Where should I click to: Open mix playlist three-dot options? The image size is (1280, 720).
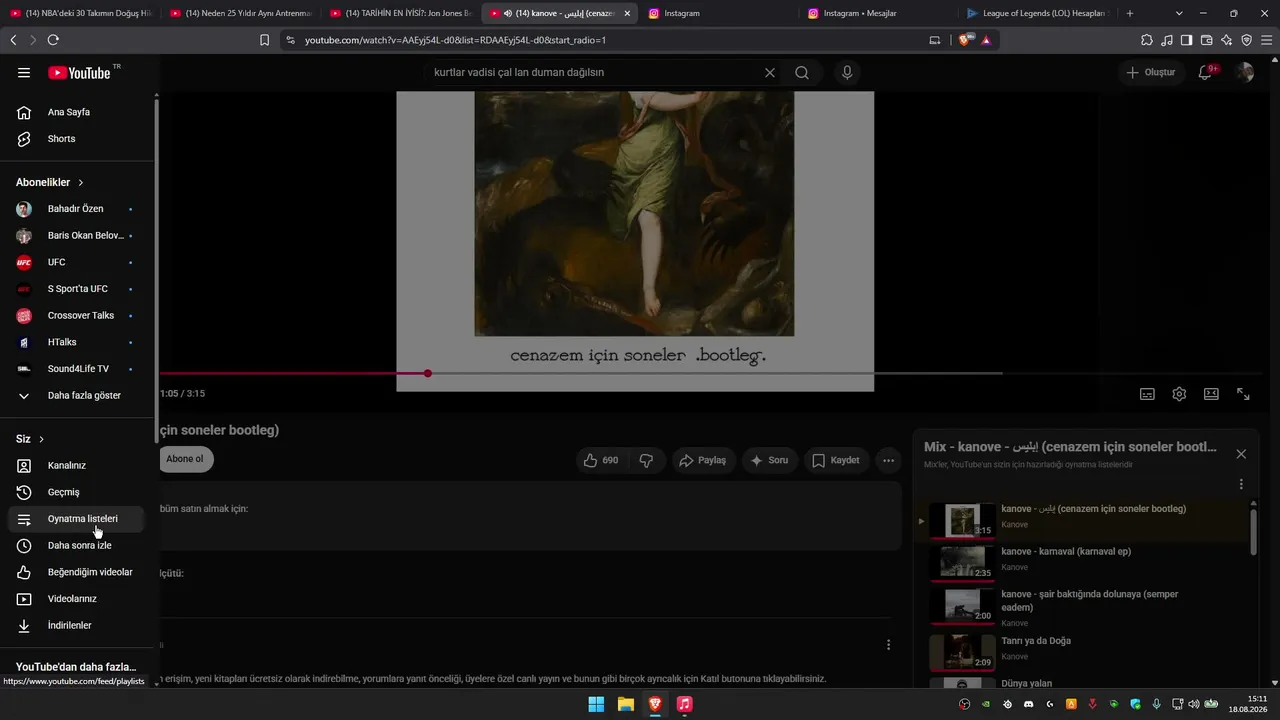click(1241, 484)
